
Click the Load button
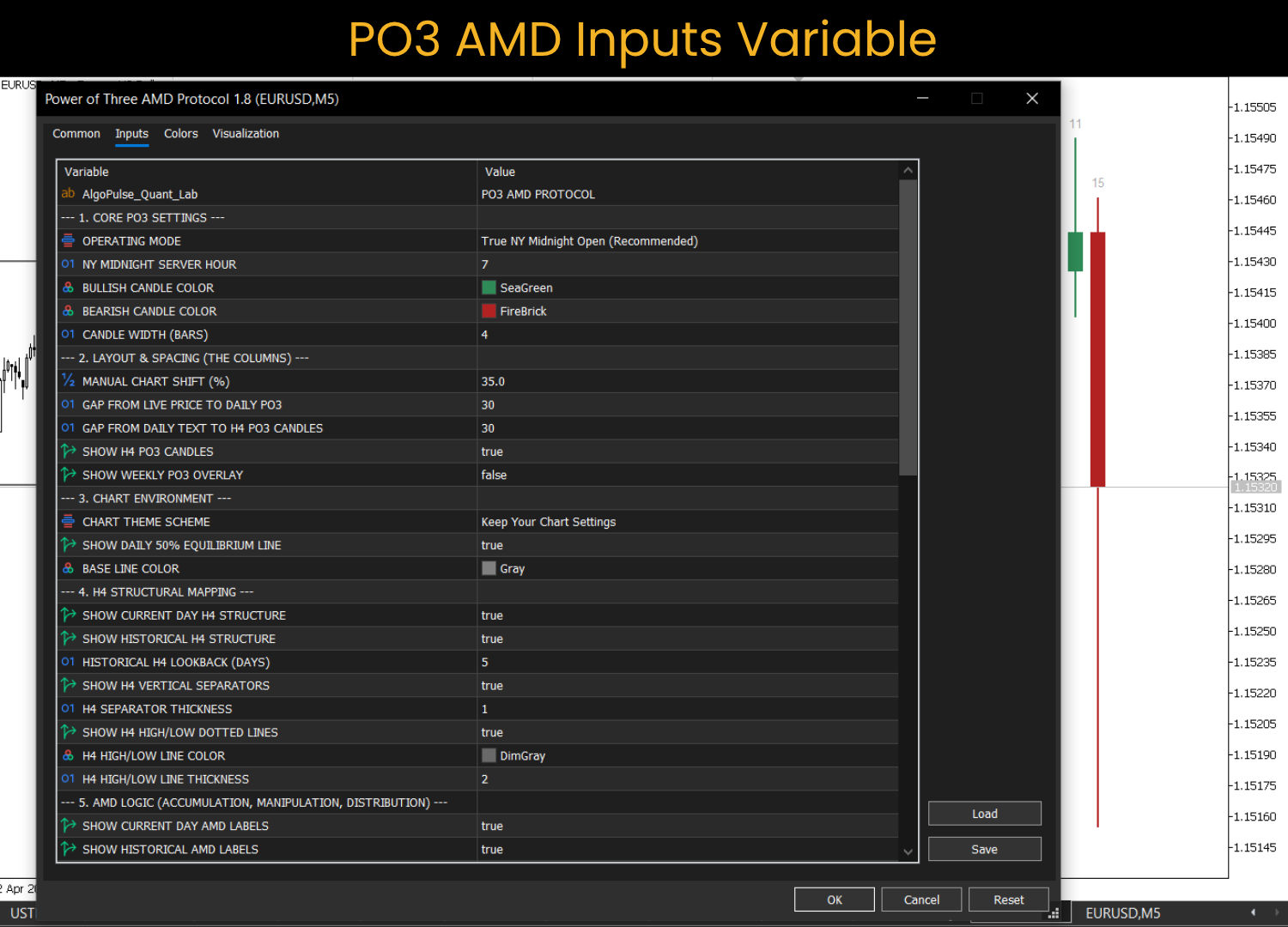(984, 813)
